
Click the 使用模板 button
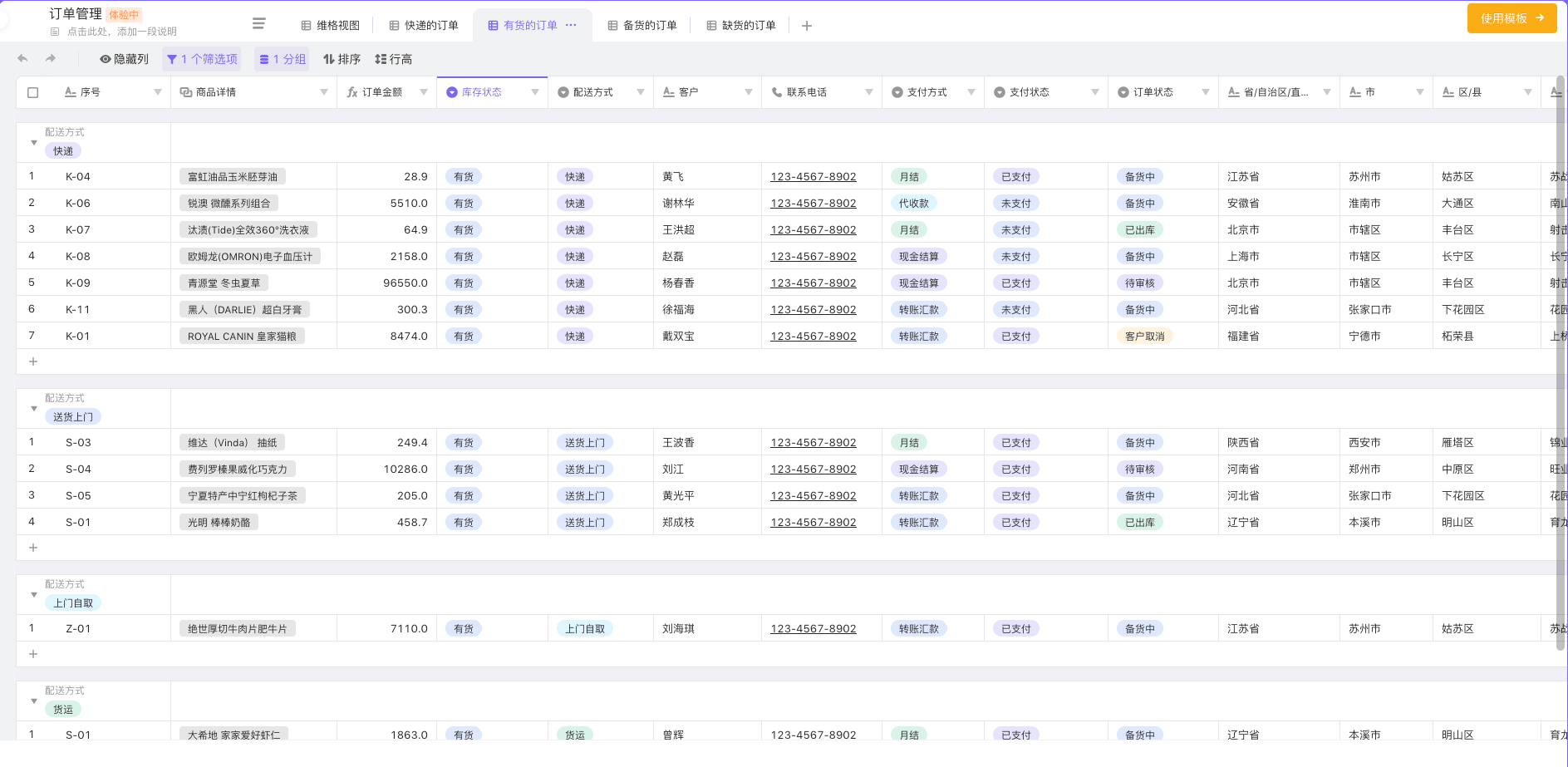[1511, 18]
